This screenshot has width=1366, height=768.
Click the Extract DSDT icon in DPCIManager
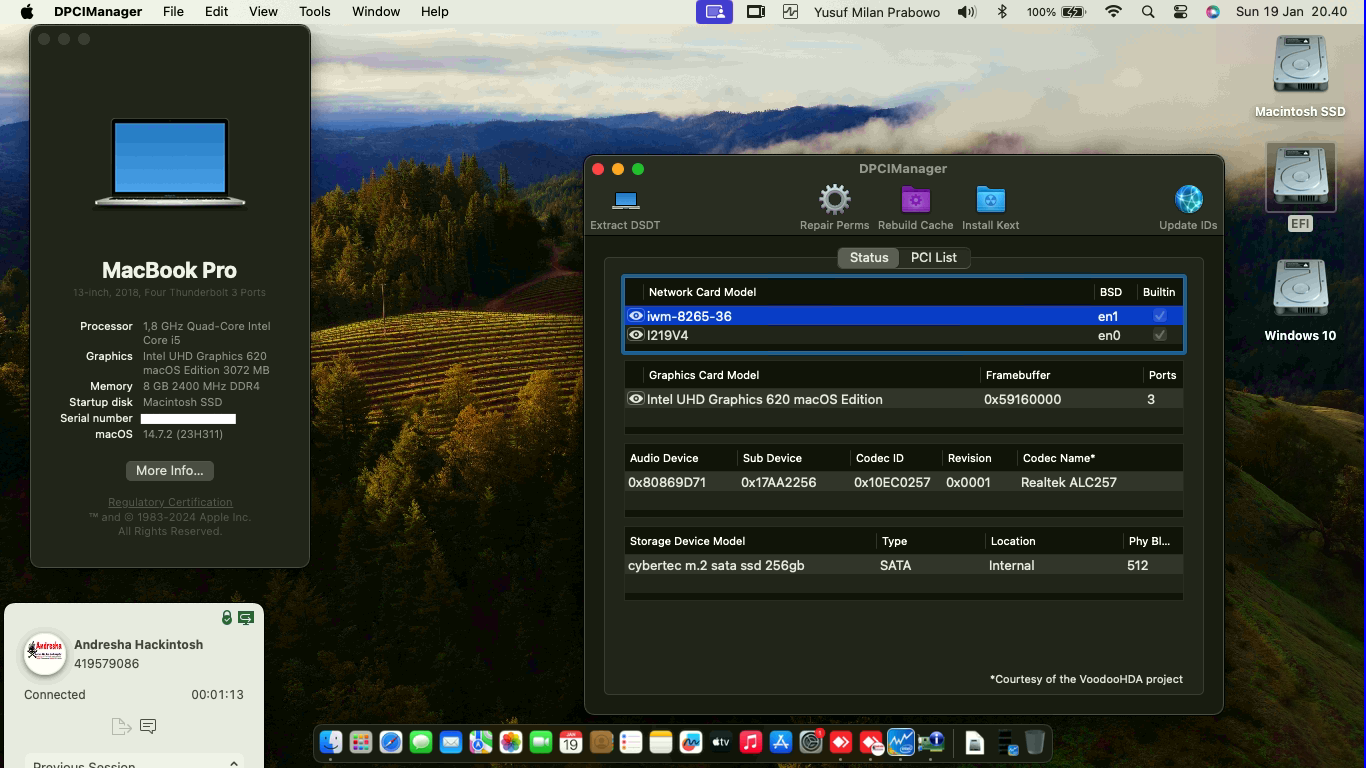coord(625,200)
